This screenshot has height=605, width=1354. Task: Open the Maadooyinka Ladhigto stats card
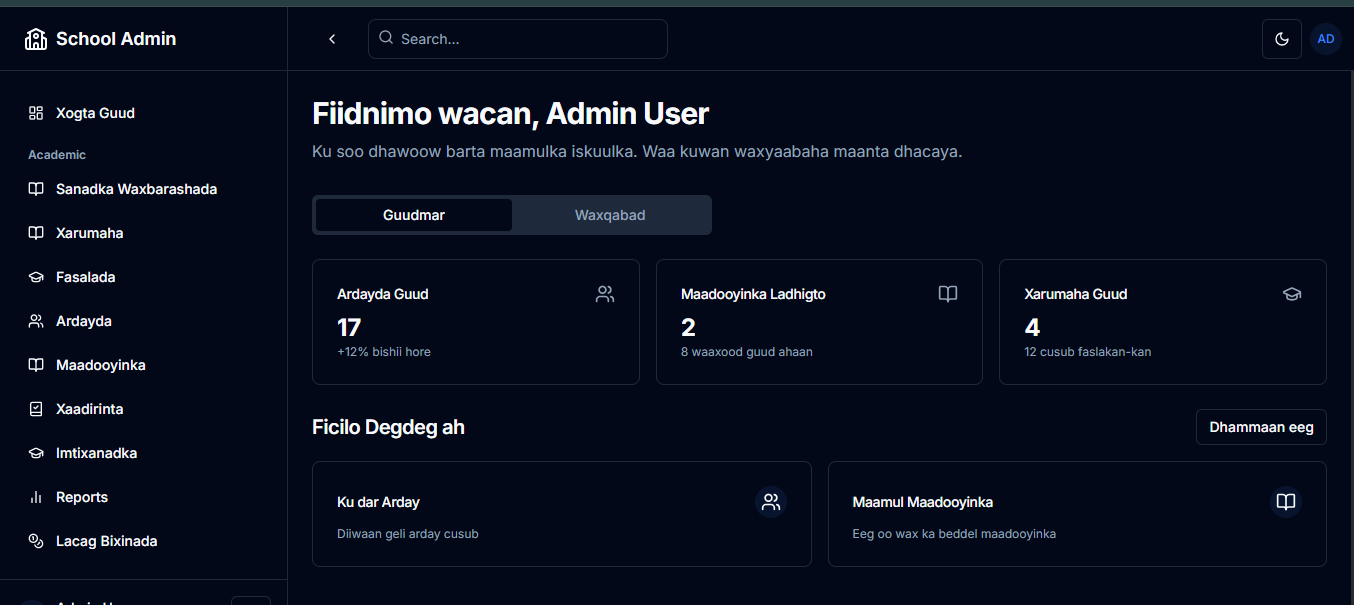coord(819,322)
